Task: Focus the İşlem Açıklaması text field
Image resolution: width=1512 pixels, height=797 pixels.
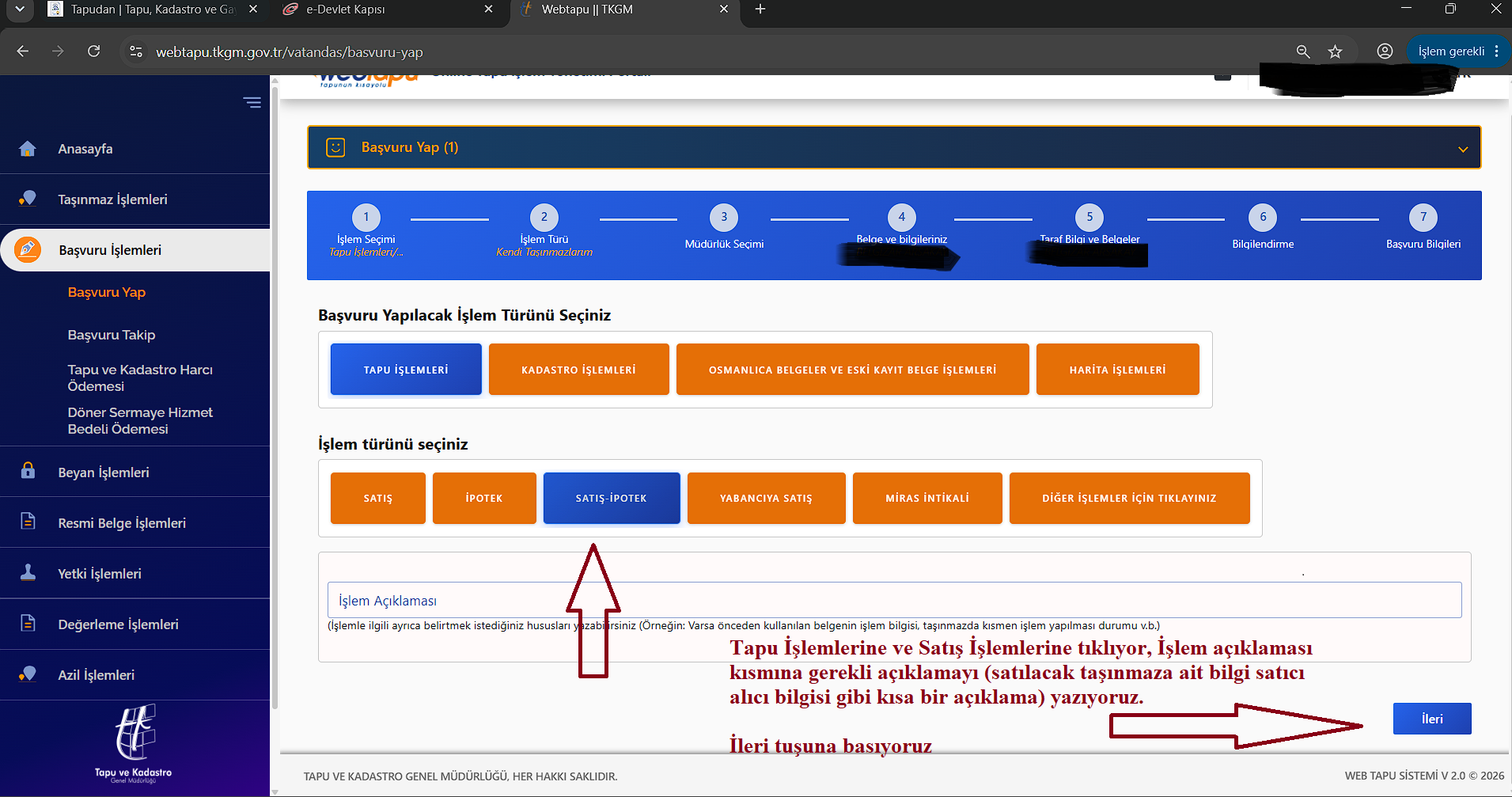Action: click(x=894, y=600)
